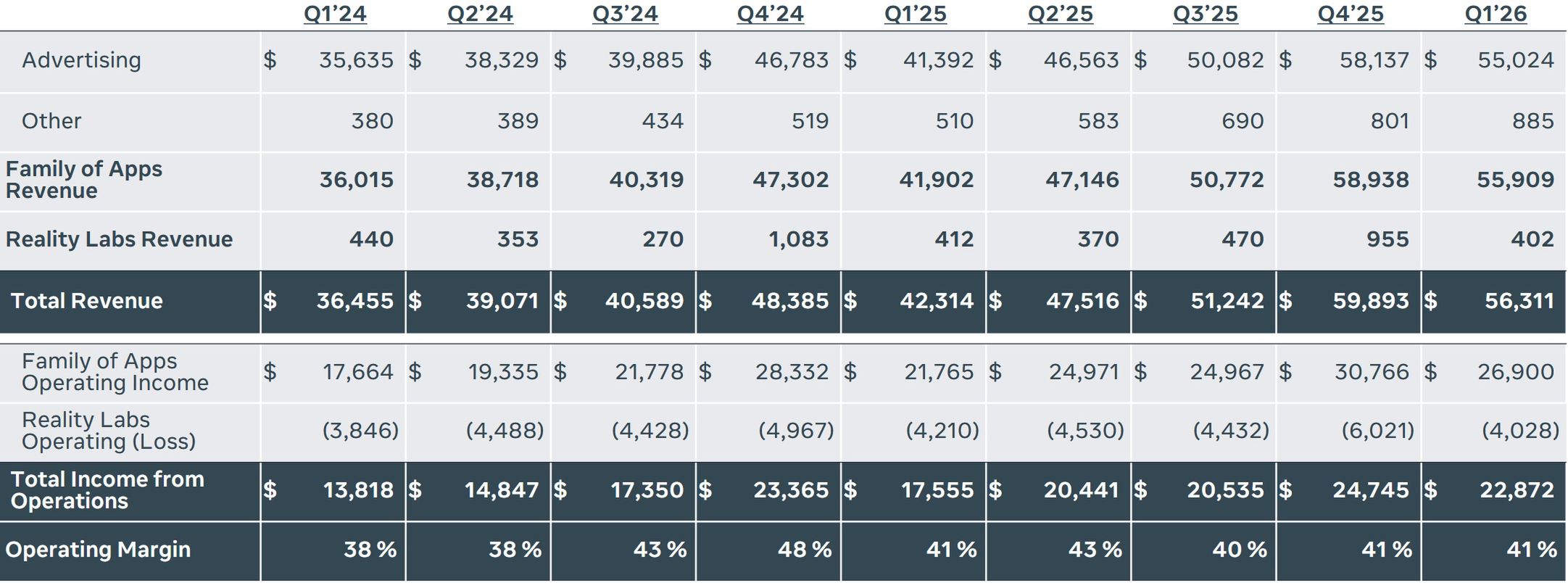1568x583 pixels.
Task: Click Q1'26 Total Revenue value 56,311
Action: [x=1519, y=301]
